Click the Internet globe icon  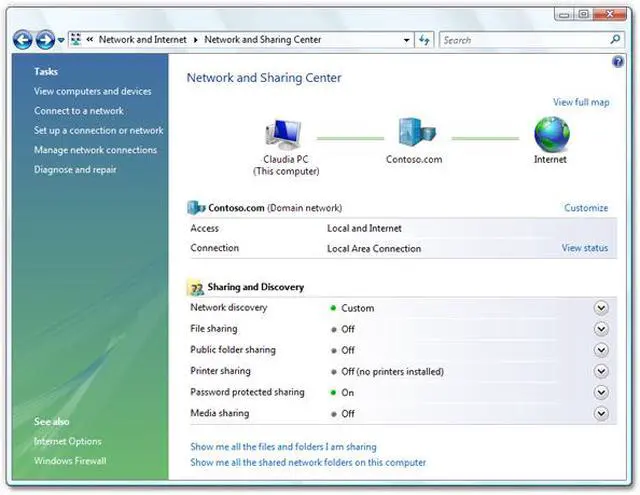(x=550, y=134)
